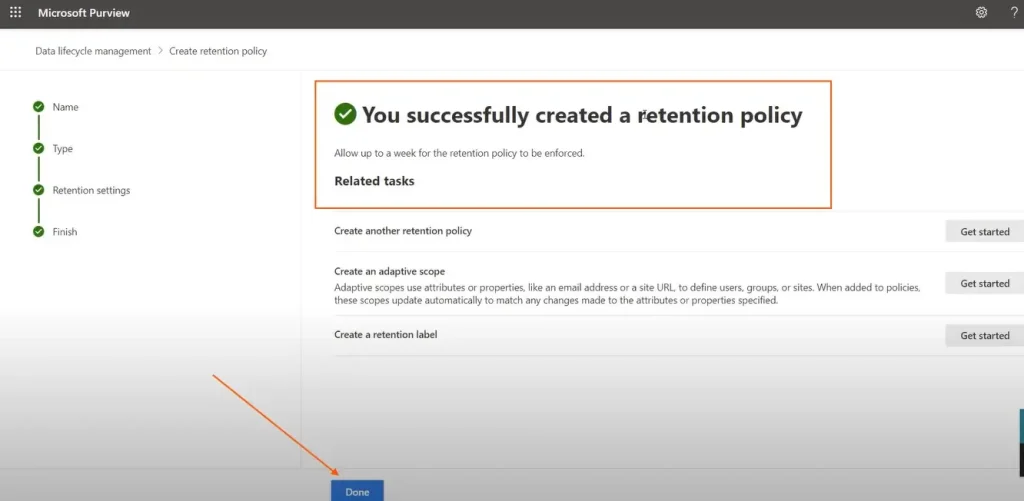Click 'You successfully created a retention policy' heading
Screen dimensions: 1024x501
(582, 115)
